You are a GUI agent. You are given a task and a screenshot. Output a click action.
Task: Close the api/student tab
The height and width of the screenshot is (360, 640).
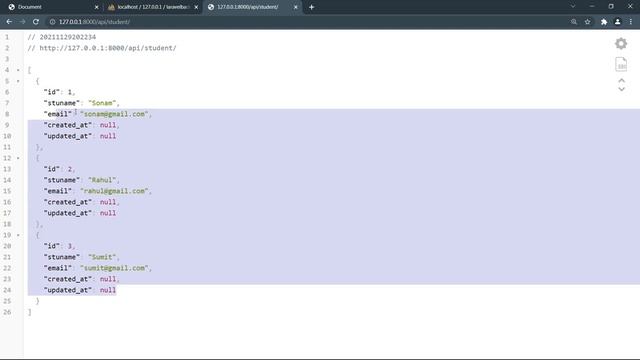(x=296, y=7)
